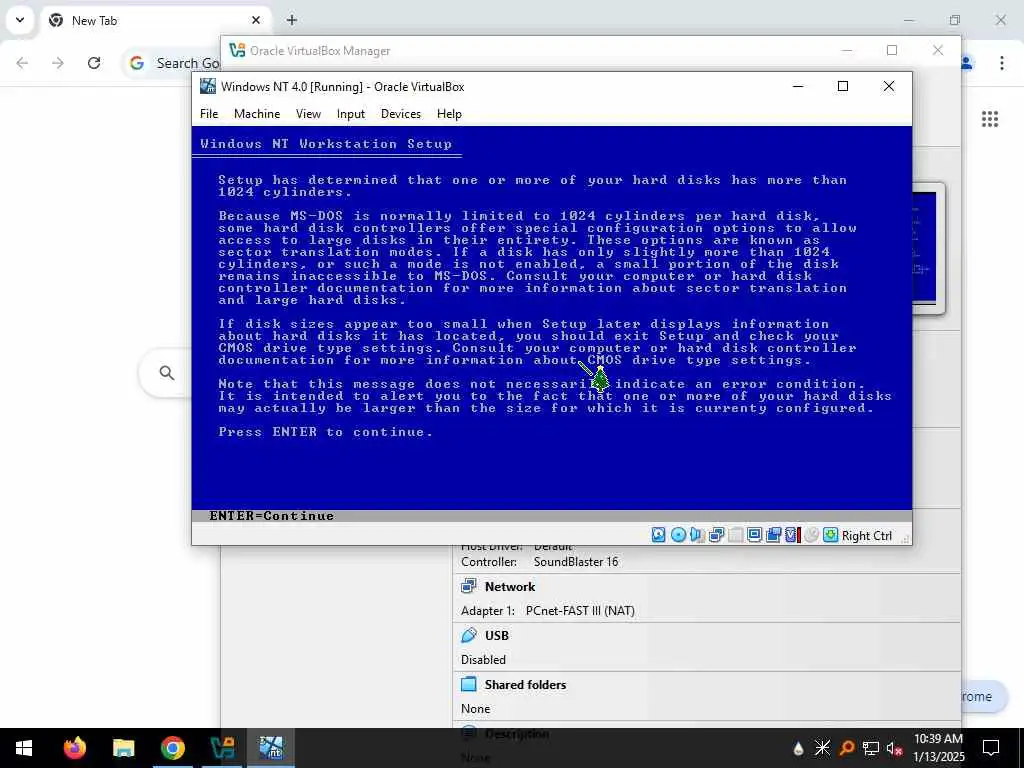Open the clock showing 10:39 AM
The height and width of the screenshot is (768, 1024).
(938, 748)
